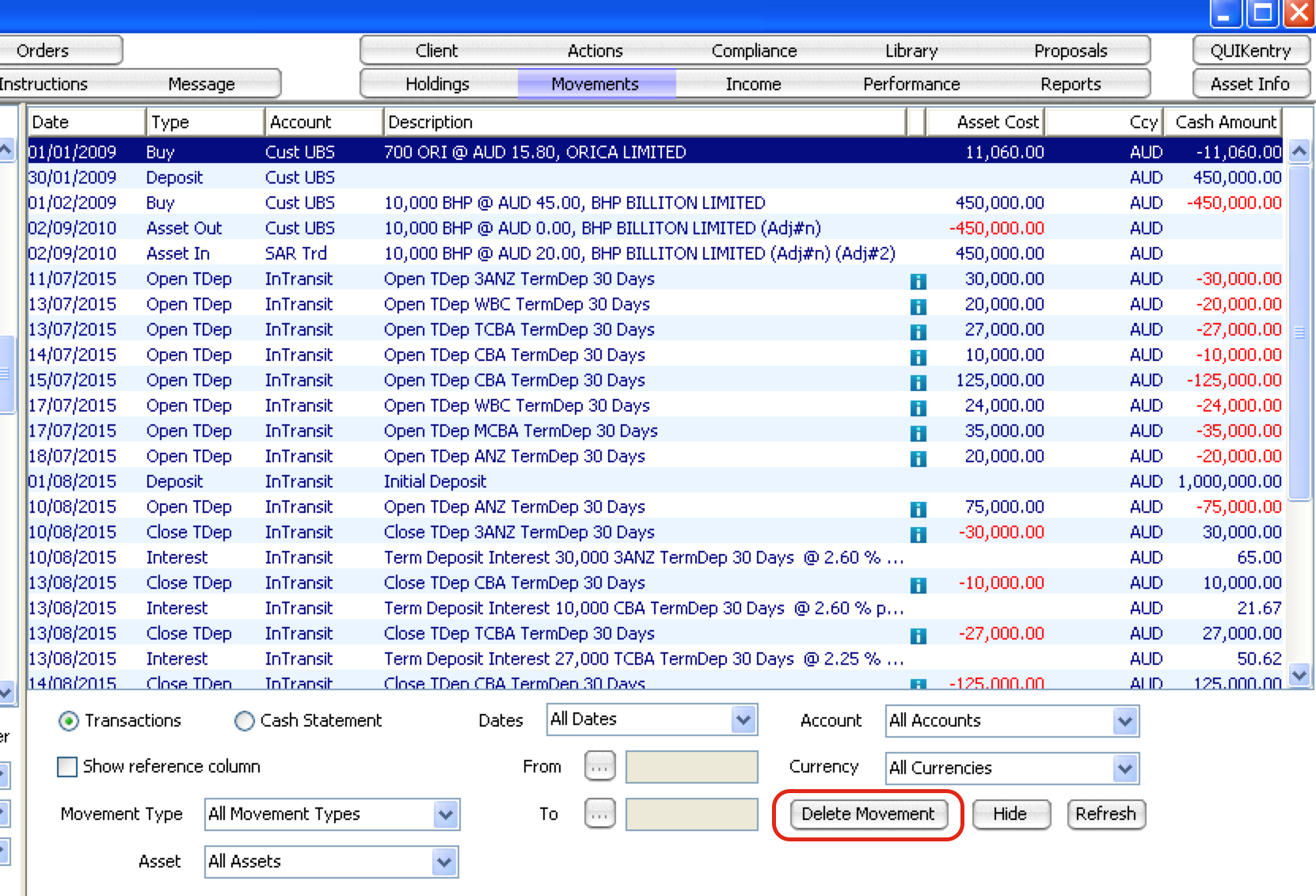Click info icon on 75,000.00 Open TDep row
This screenshot has height=896, width=1316.
[918, 509]
